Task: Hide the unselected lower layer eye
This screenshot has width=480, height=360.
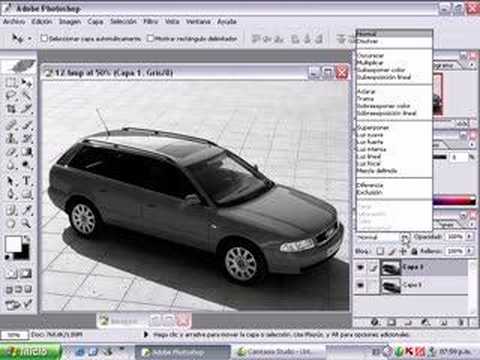Action: [x=361, y=285]
